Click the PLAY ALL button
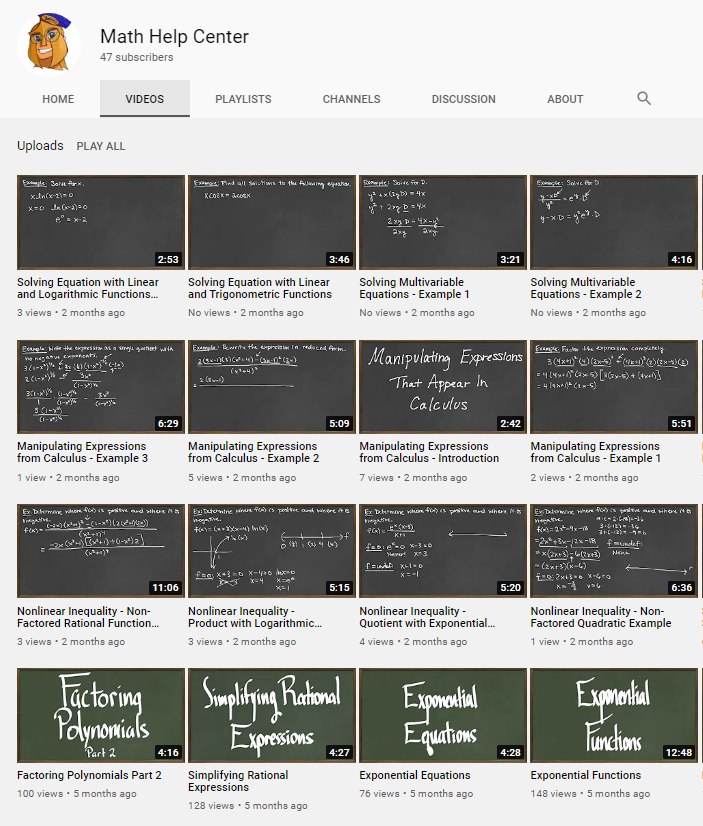 point(101,146)
